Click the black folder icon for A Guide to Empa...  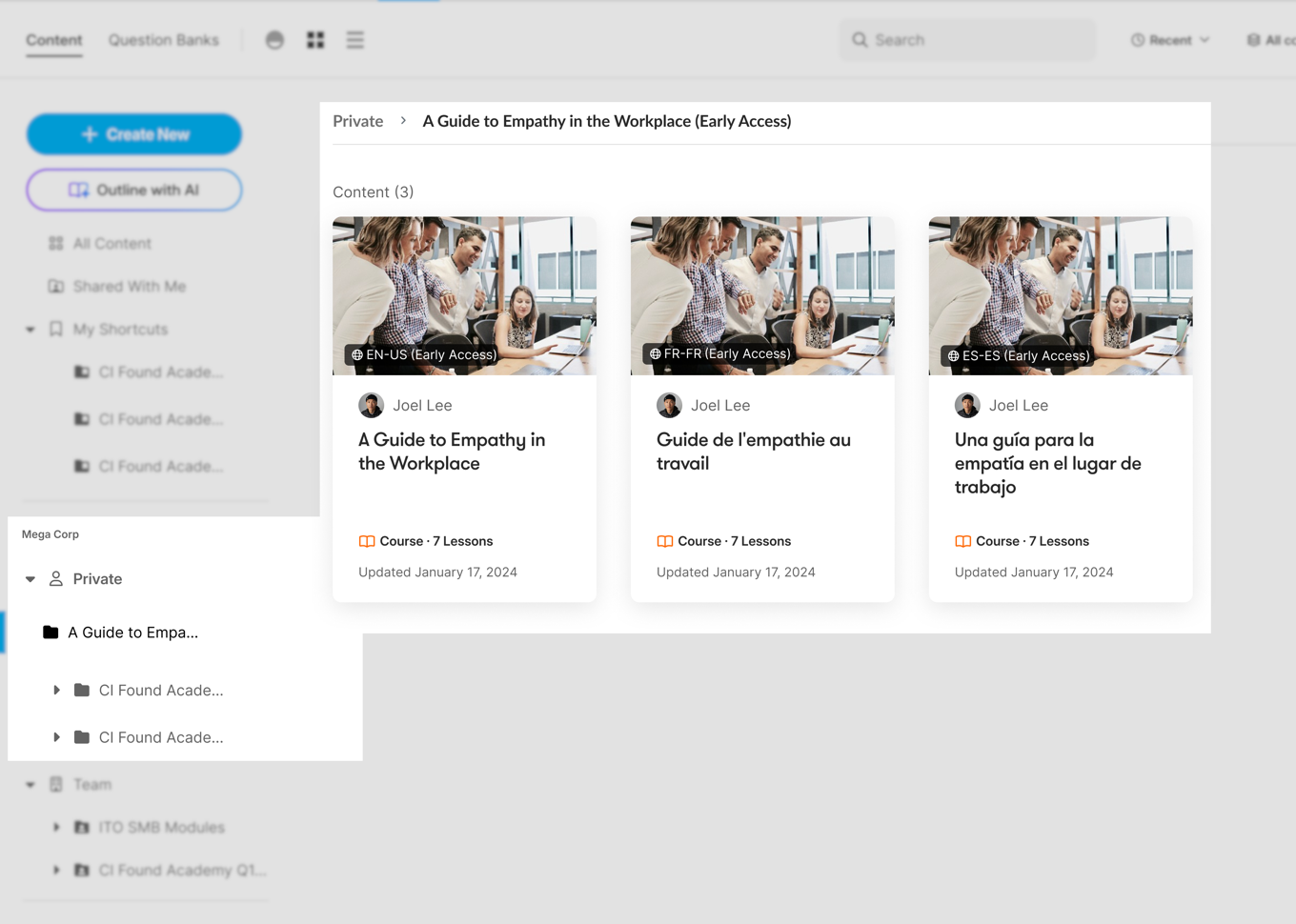coord(51,633)
